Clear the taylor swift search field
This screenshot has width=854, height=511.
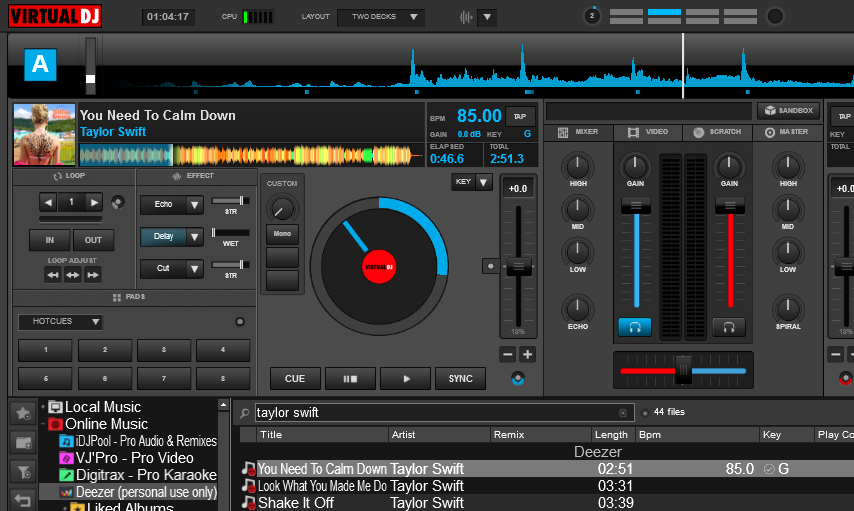pyautogui.click(x=623, y=413)
